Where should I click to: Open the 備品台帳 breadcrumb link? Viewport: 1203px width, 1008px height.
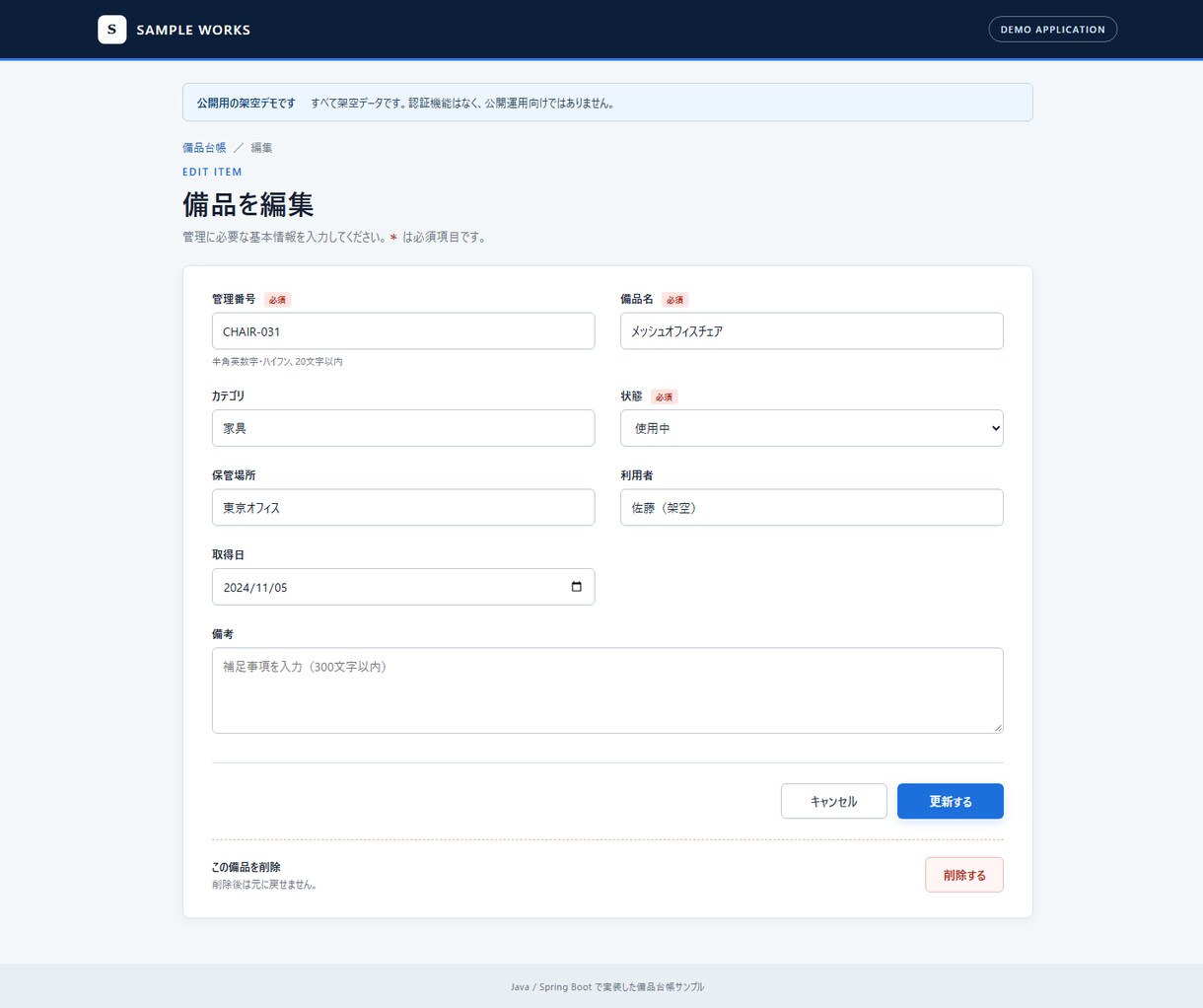point(204,148)
